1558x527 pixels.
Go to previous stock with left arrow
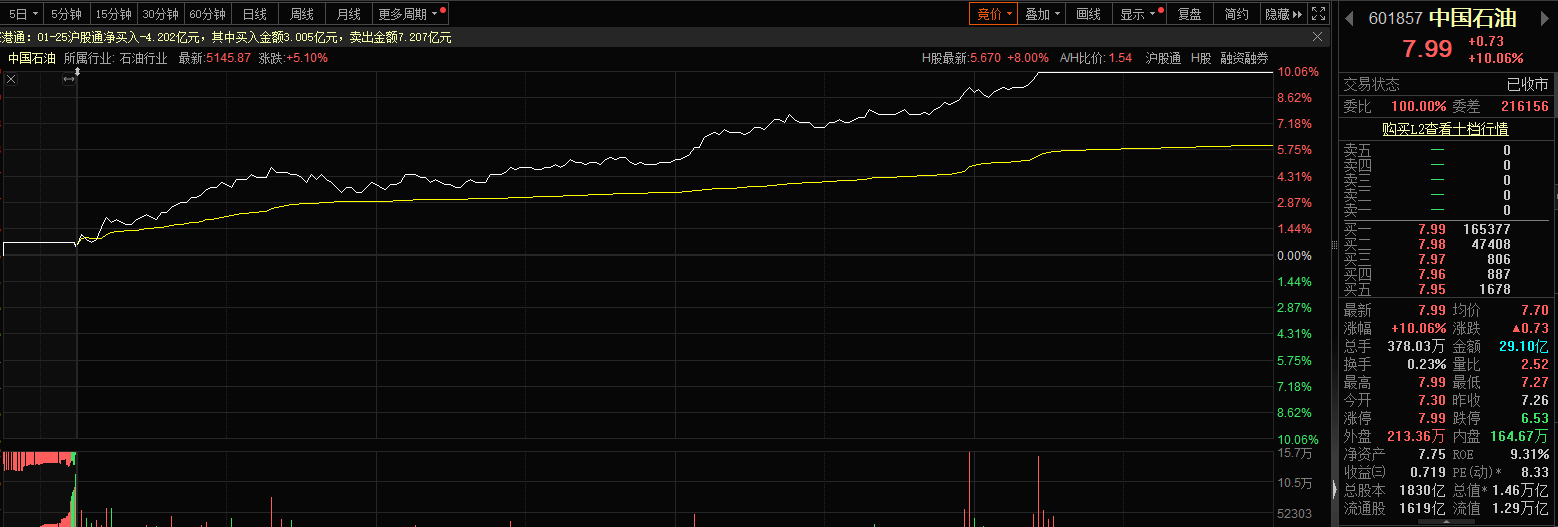pyautogui.click(x=1349, y=18)
